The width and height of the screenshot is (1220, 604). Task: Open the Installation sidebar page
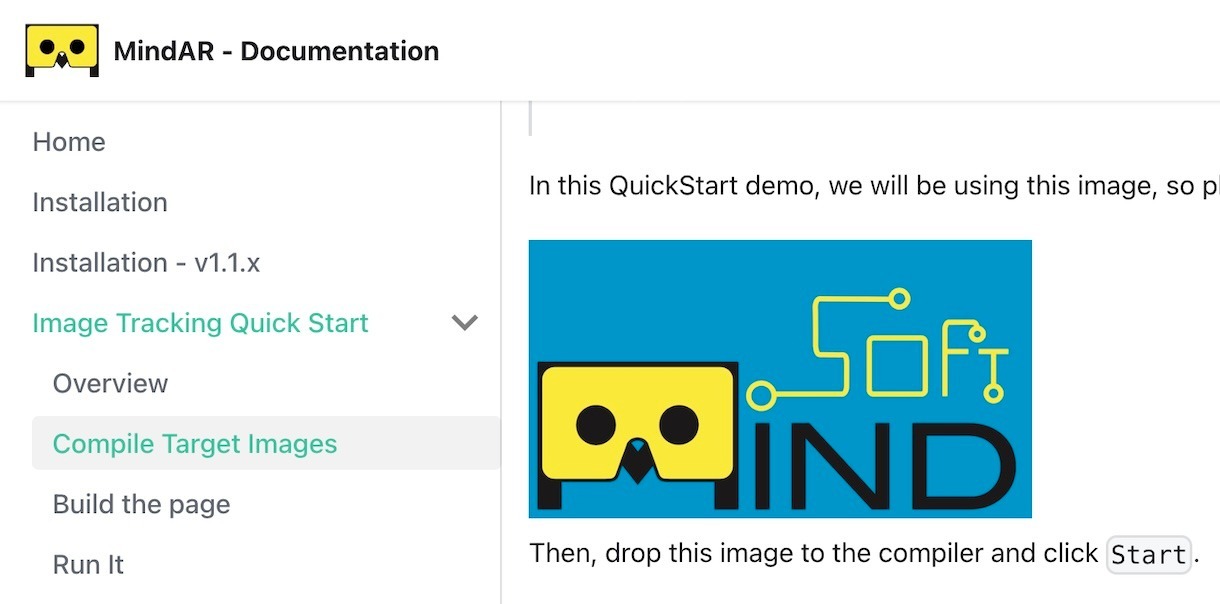point(100,202)
